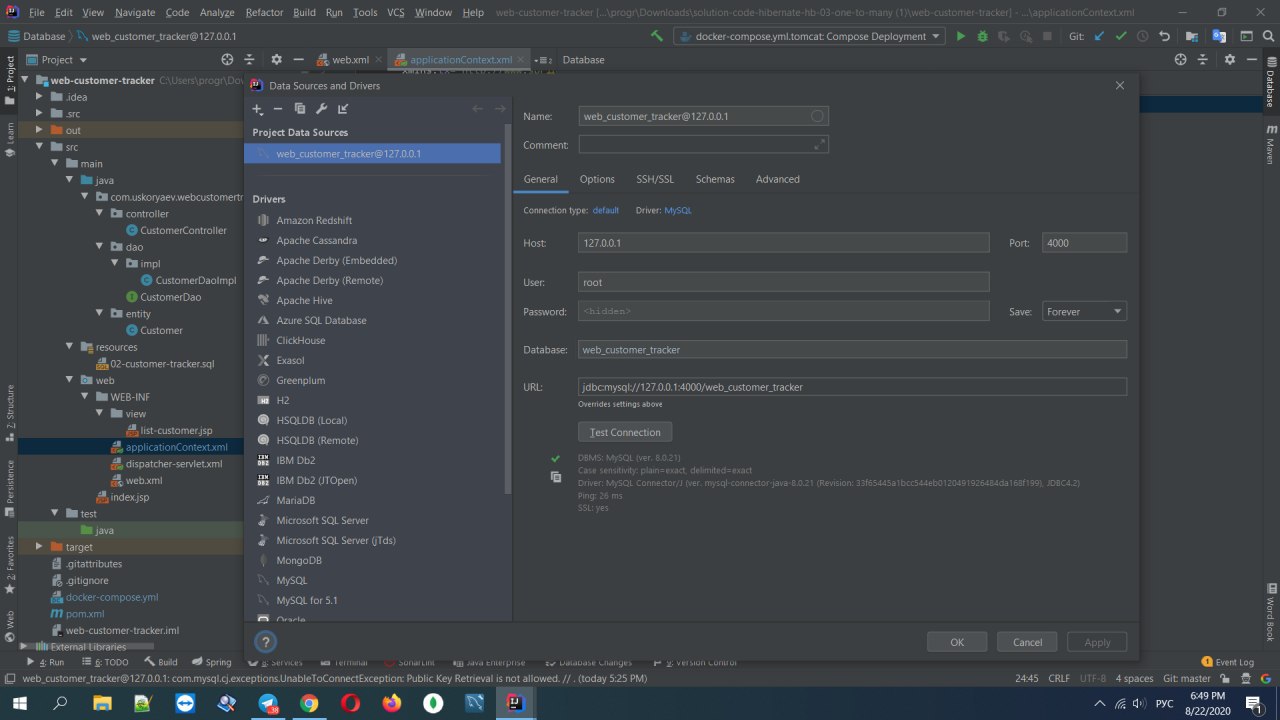
Task: Hide the Project tool window
Action: [298, 60]
